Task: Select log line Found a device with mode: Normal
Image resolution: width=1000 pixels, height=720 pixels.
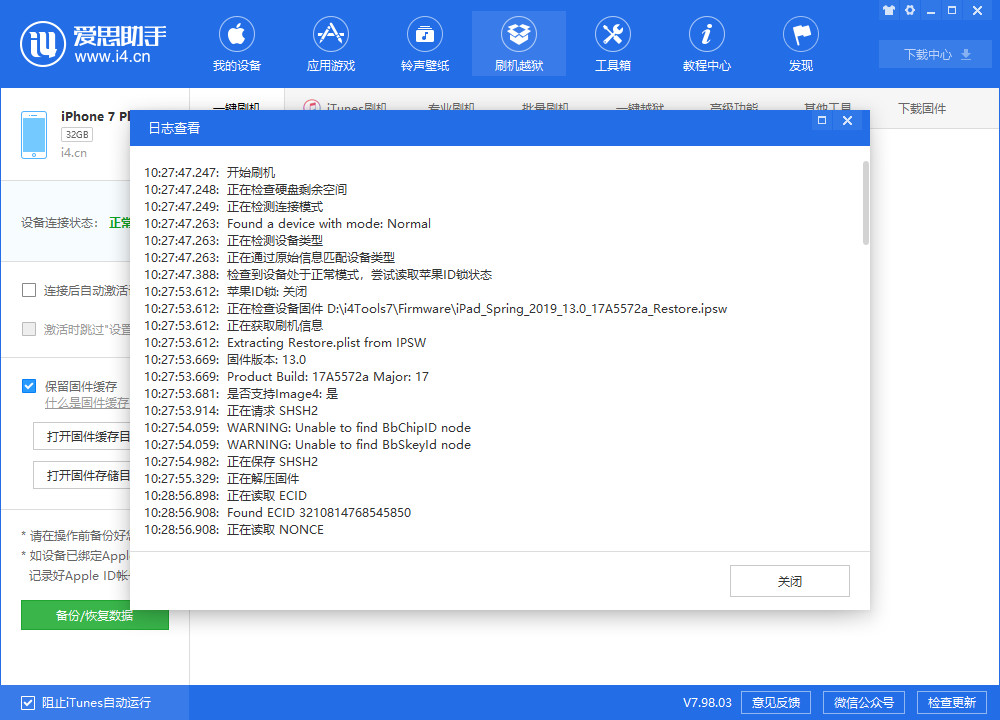Action: (x=288, y=223)
